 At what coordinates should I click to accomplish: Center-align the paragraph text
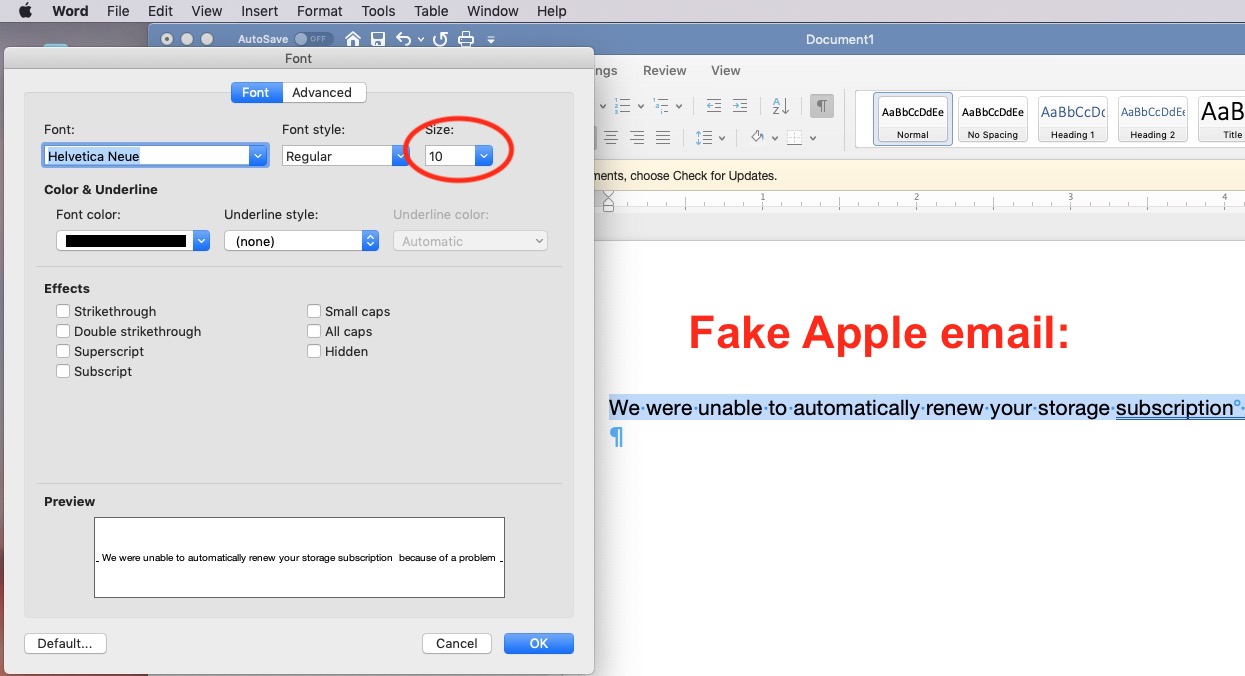pos(611,137)
